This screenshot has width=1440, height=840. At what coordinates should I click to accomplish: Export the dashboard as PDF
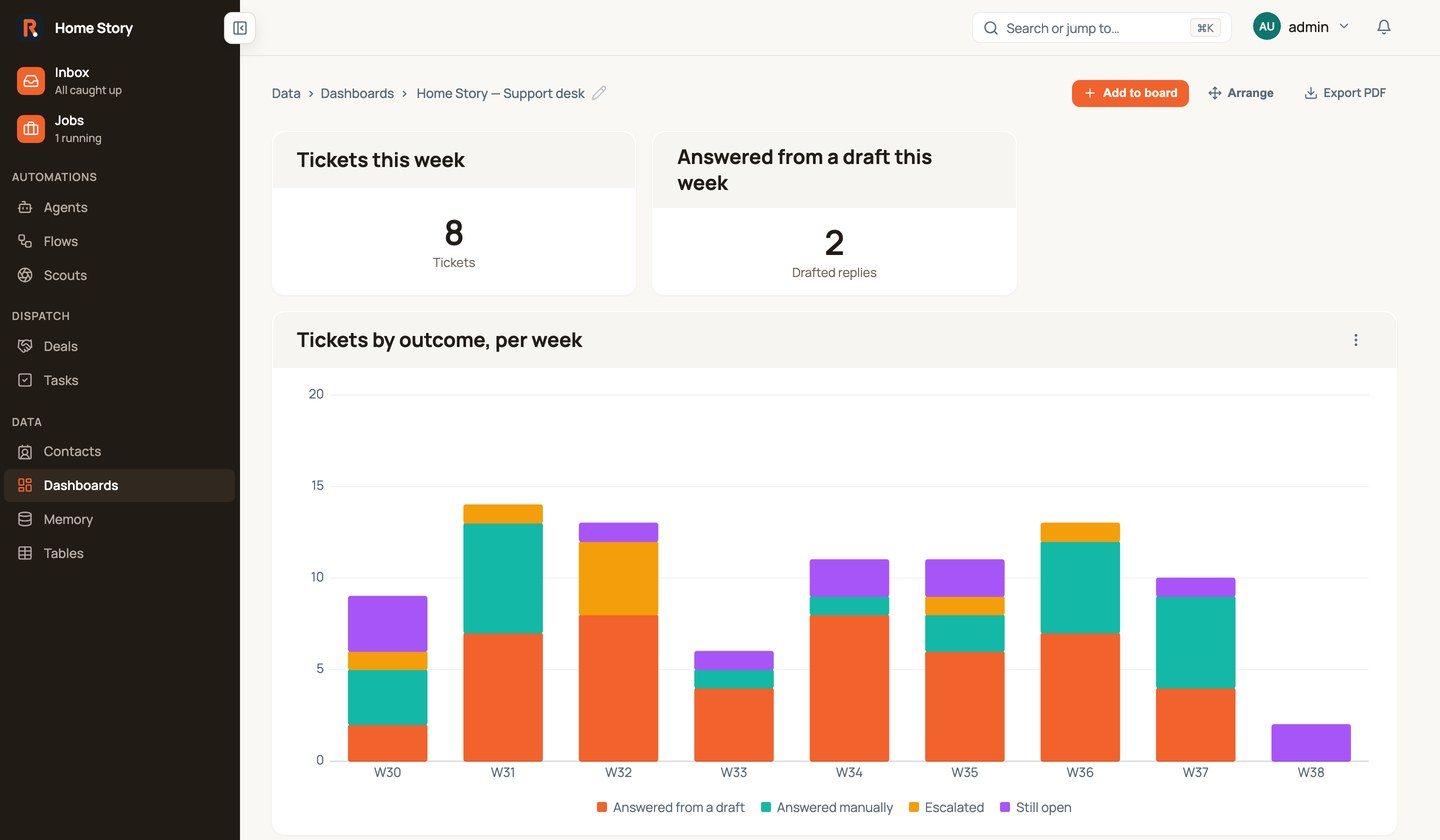(1345, 93)
